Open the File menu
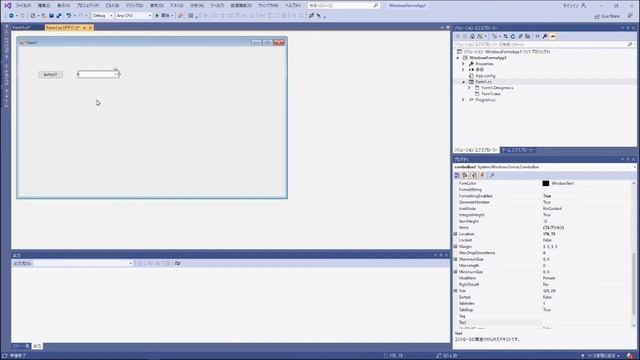 [x=23, y=6]
